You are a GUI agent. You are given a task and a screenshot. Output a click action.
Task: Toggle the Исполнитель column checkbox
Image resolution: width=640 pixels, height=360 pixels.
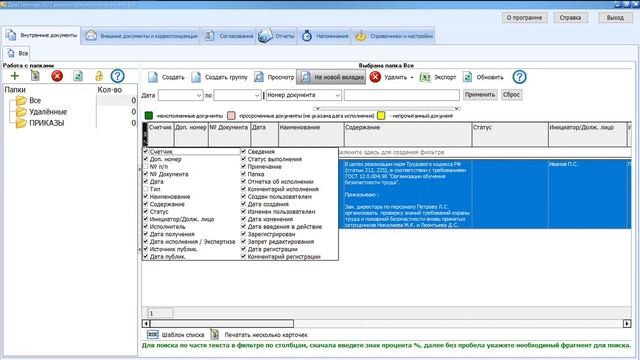point(146,227)
